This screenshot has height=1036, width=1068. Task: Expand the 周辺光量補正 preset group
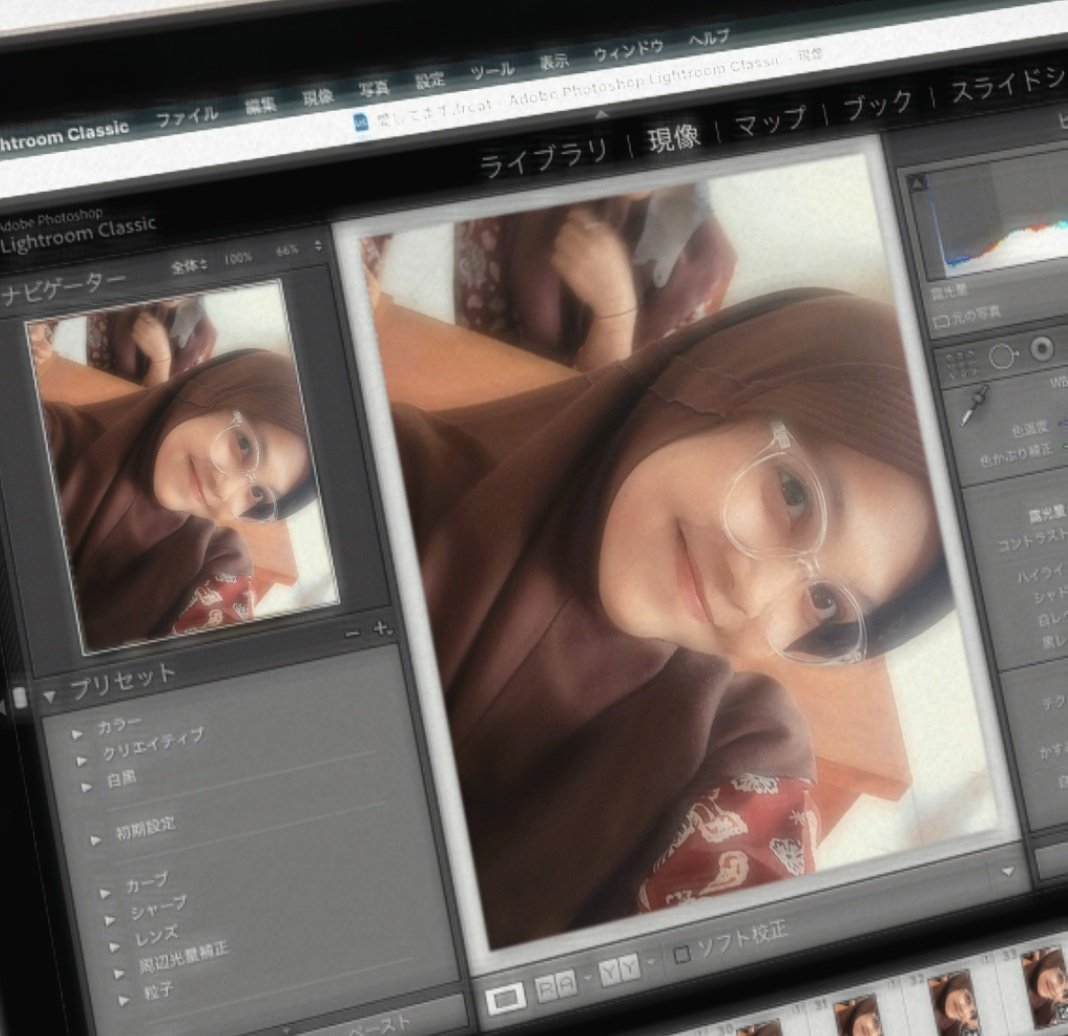tap(120, 974)
